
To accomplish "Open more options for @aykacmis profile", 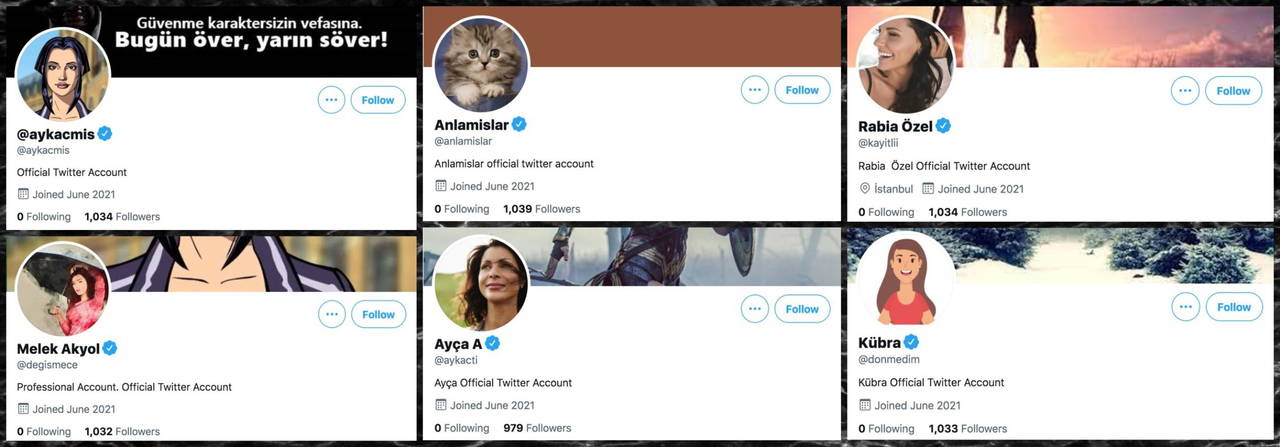I will point(331,100).
